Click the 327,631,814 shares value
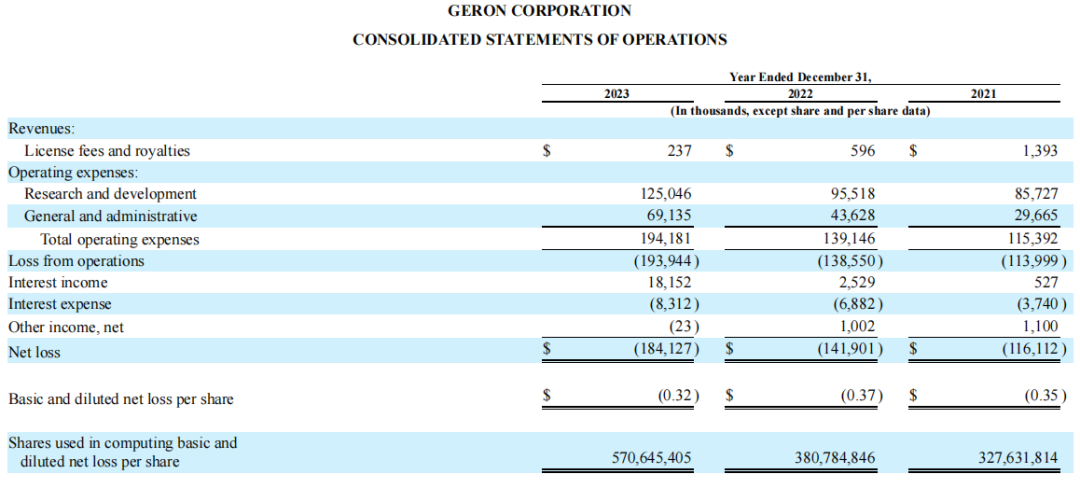Image resolution: width=1080 pixels, height=488 pixels. [x=1019, y=457]
